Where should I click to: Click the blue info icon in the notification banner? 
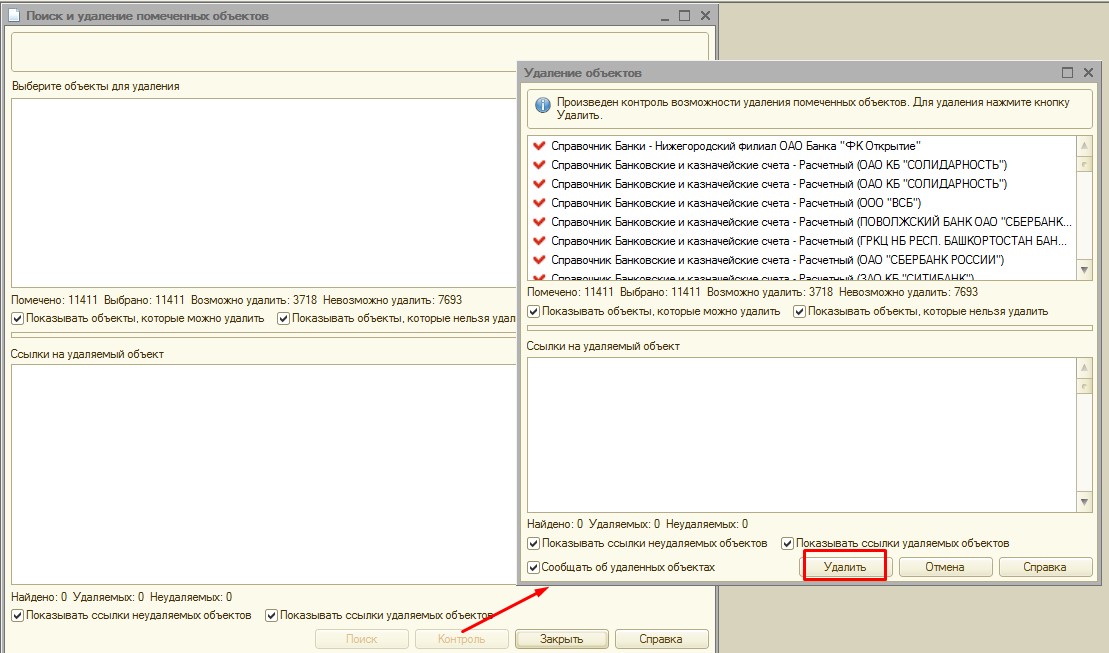click(x=542, y=105)
